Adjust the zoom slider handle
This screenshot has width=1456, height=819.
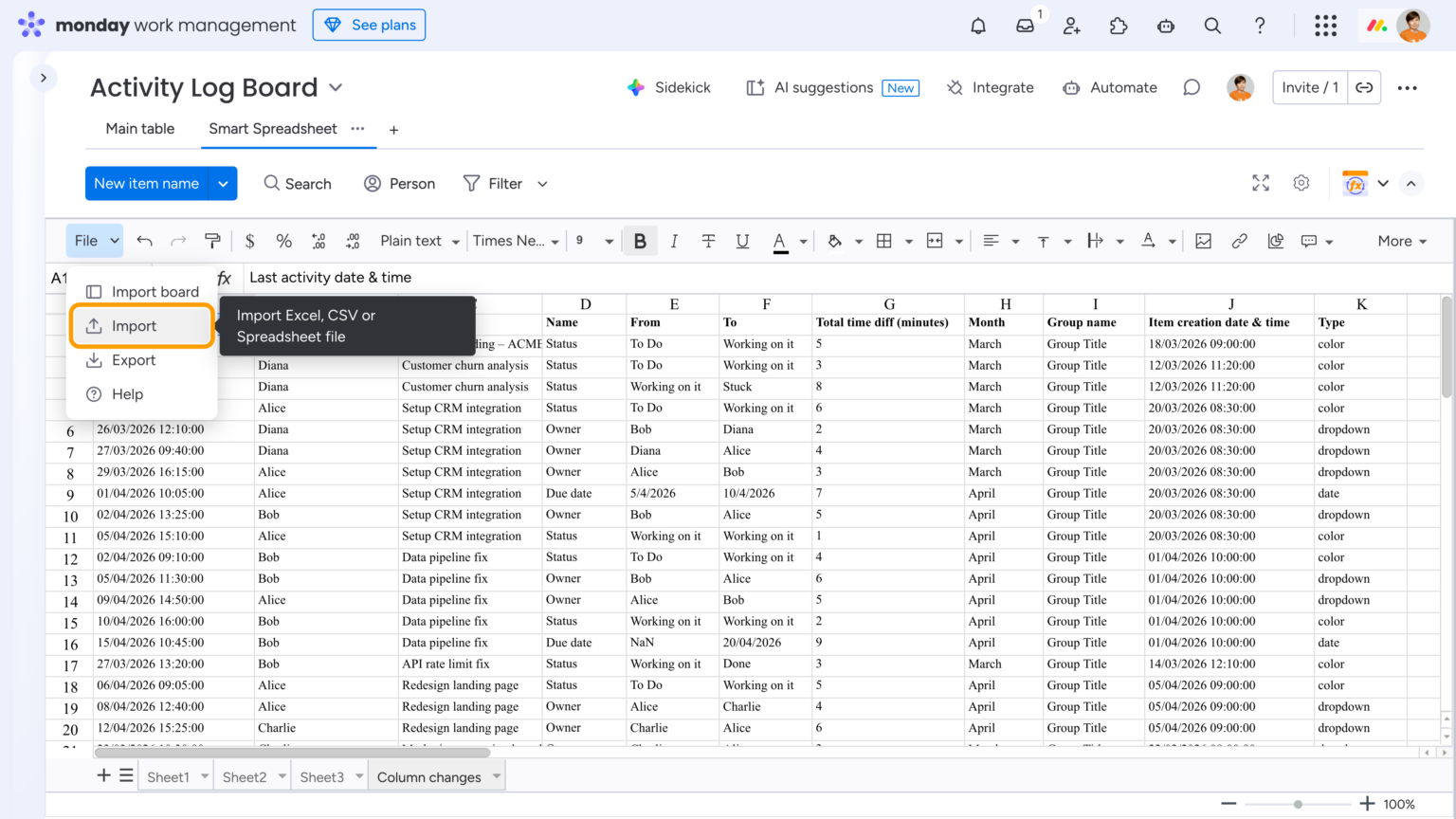pos(1298,804)
